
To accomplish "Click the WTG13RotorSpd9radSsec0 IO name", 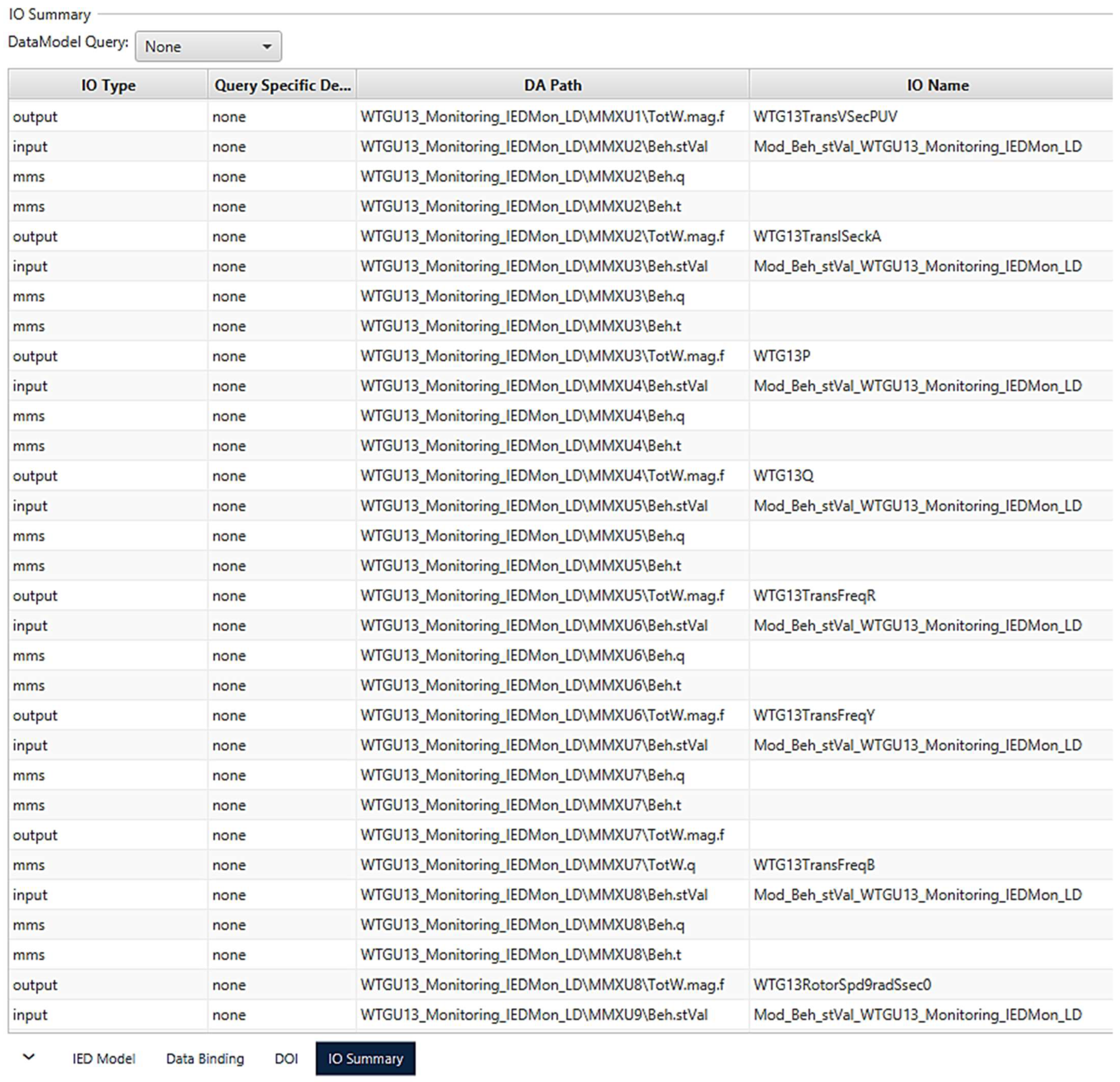I will pyautogui.click(x=842, y=985).
